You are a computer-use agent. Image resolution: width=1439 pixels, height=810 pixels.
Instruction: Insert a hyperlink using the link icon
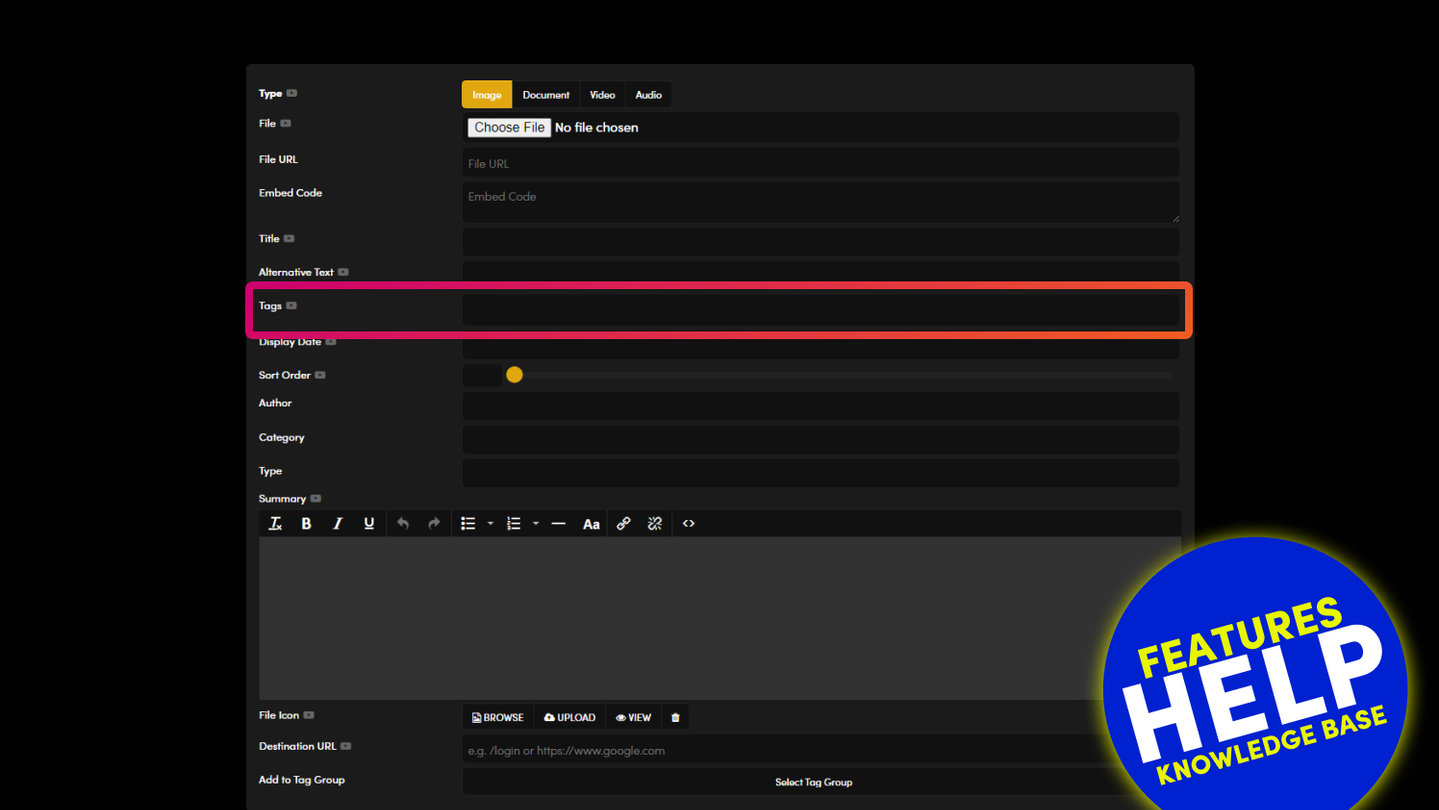click(x=623, y=524)
